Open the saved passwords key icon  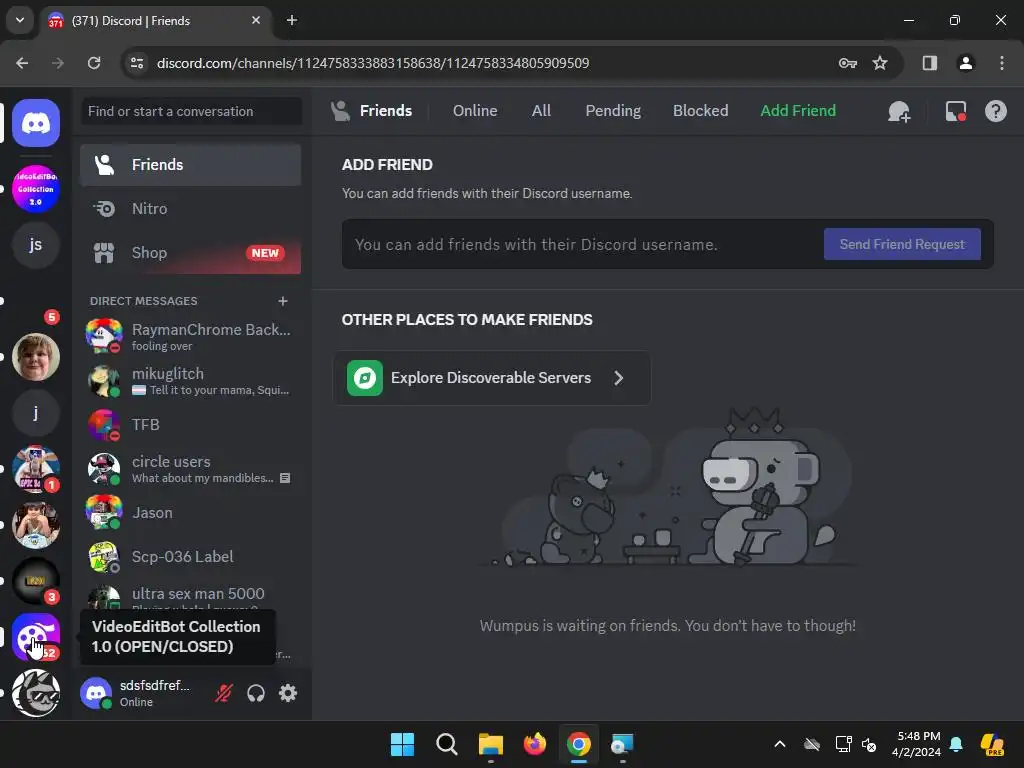[847, 63]
